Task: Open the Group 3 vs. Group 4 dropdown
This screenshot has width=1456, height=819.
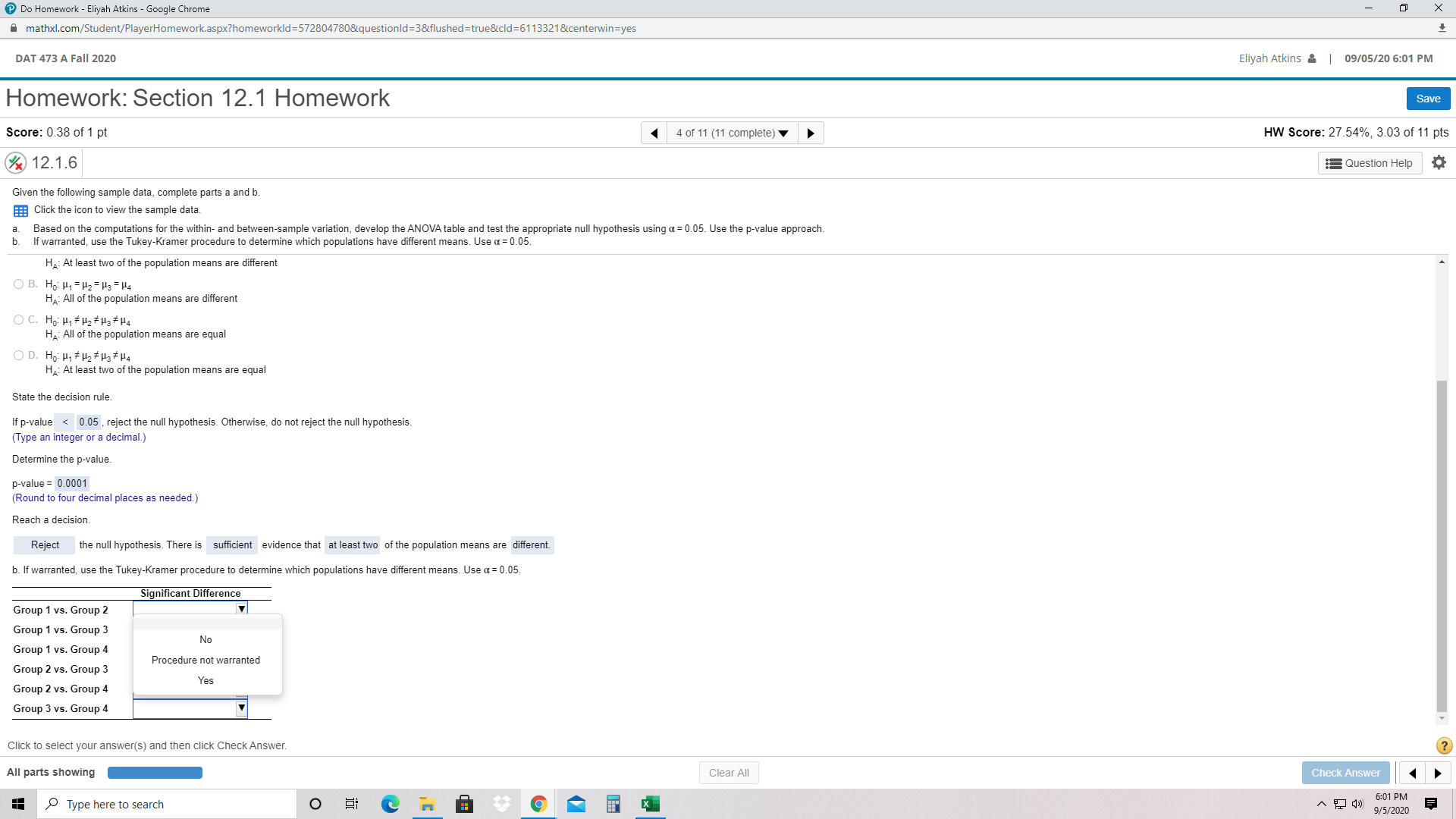Action: 190,708
